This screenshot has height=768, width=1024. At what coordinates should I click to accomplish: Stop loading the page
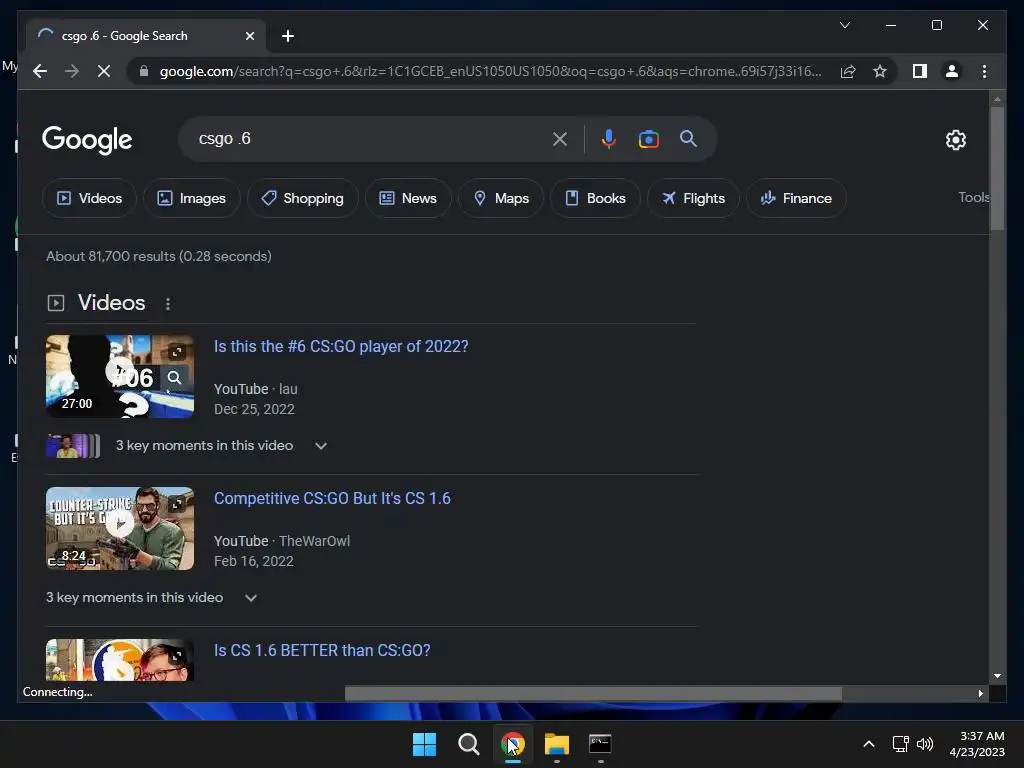[104, 71]
